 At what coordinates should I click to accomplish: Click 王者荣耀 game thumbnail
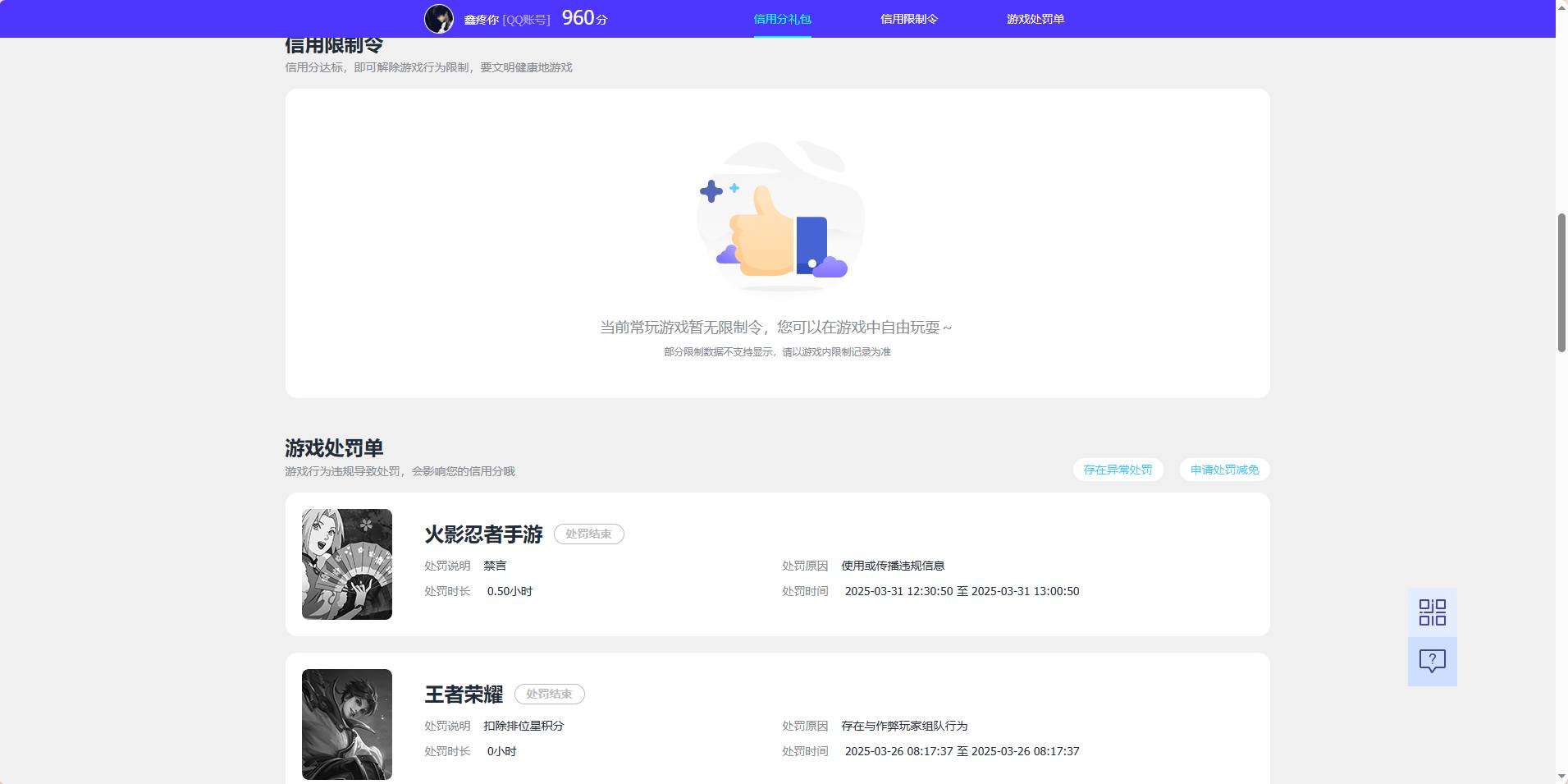[x=347, y=724]
